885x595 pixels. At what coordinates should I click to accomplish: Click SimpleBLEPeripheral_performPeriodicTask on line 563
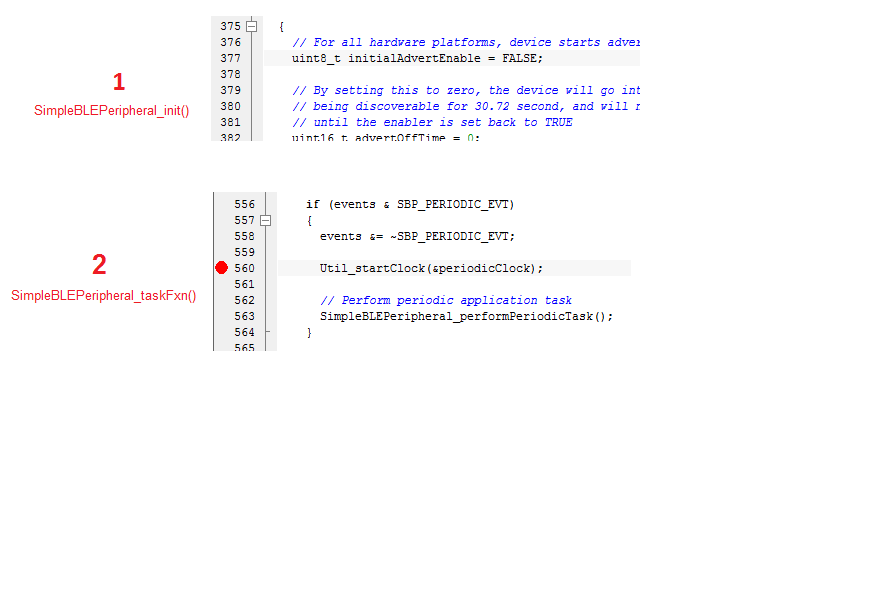(x=455, y=315)
